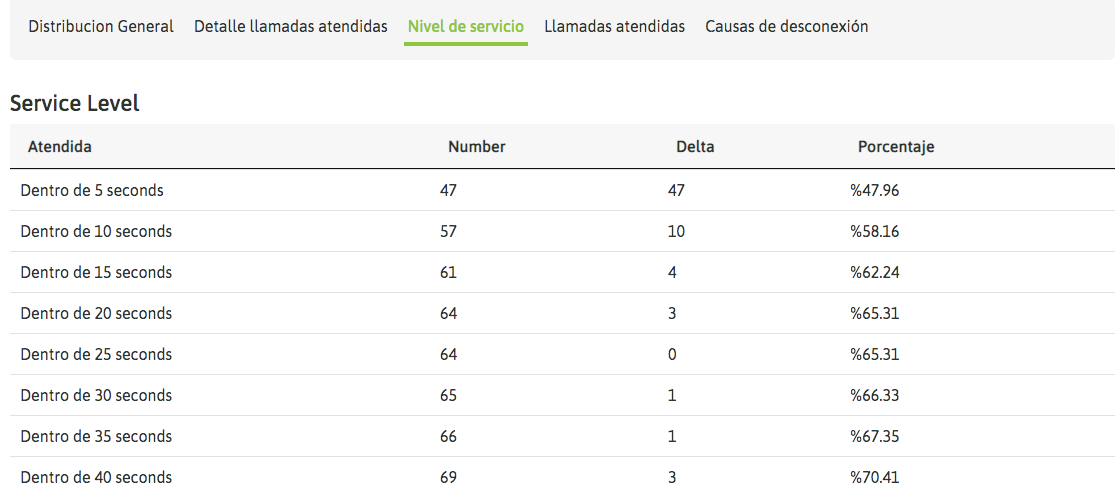1115x491 pixels.
Task: Switch to Detalle llamadas atendidas tab
Action: coord(291,27)
